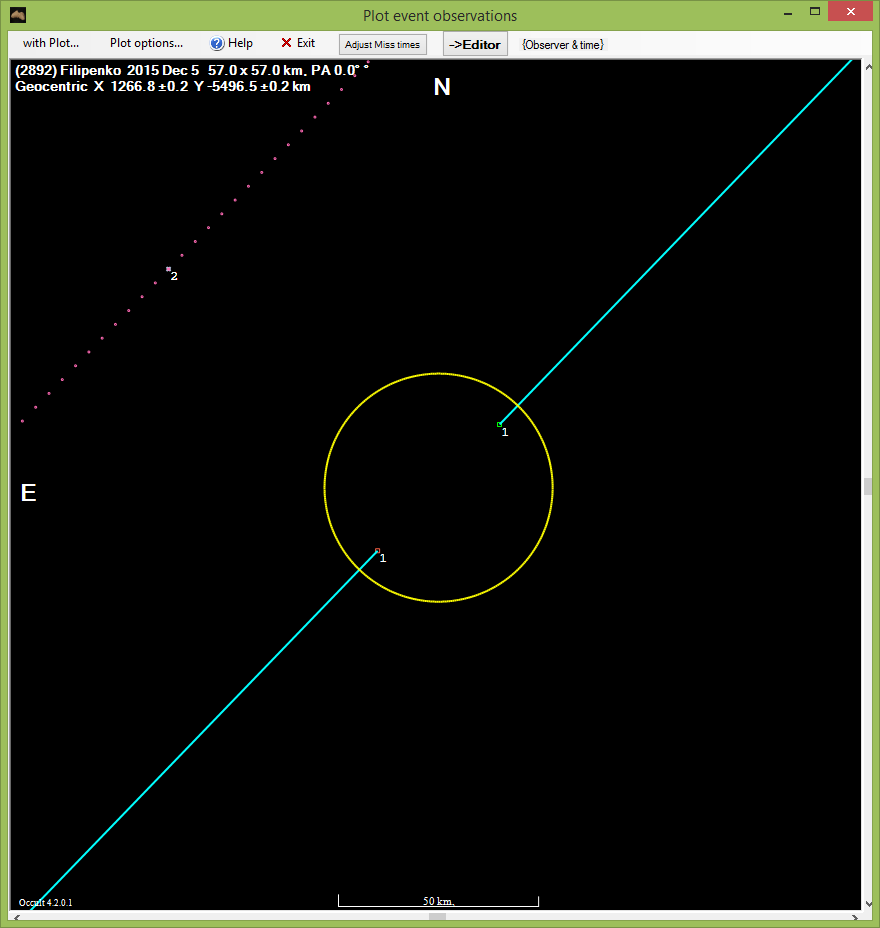
Task: Click the {Observer & time} label
Action: [563, 45]
